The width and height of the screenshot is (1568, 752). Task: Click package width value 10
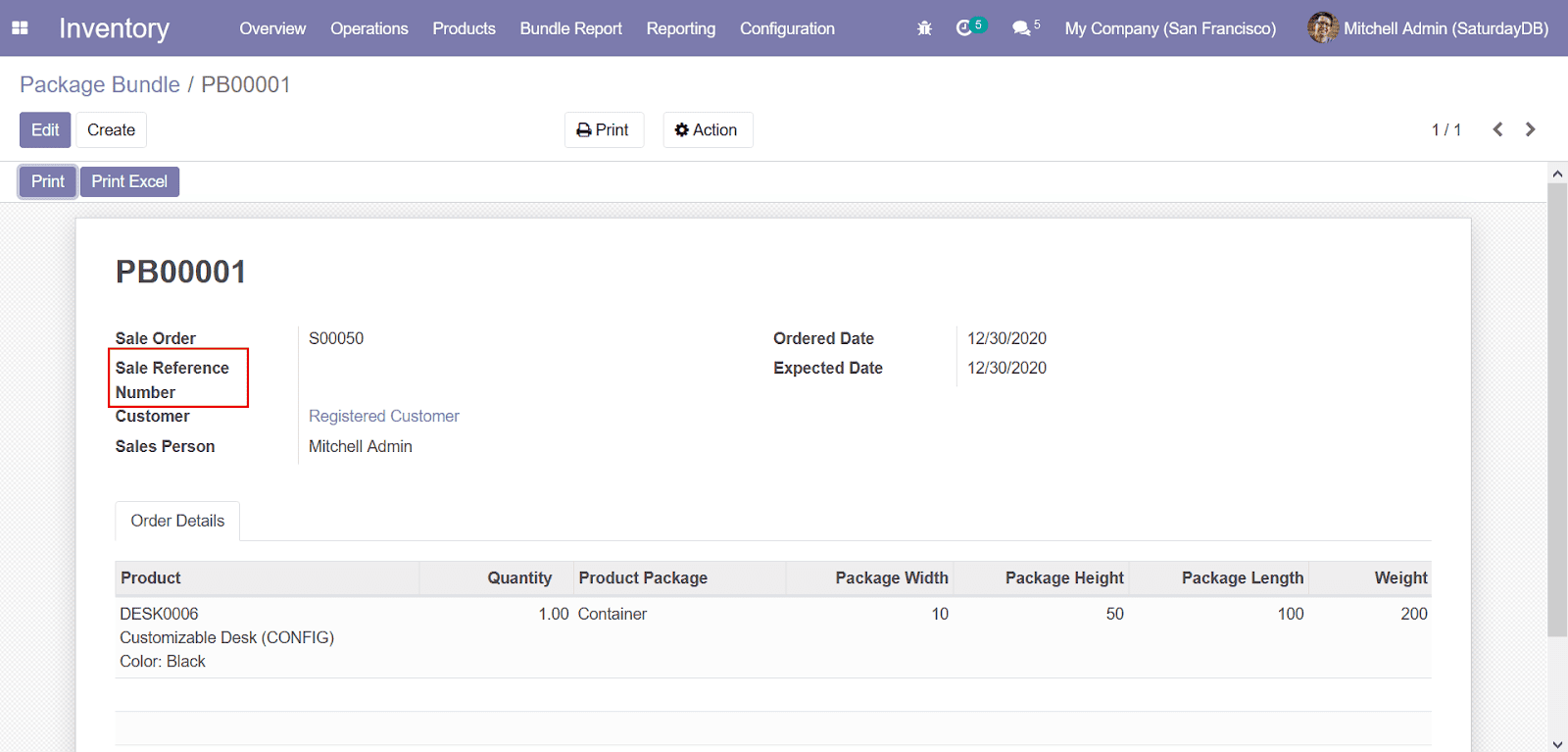click(940, 614)
